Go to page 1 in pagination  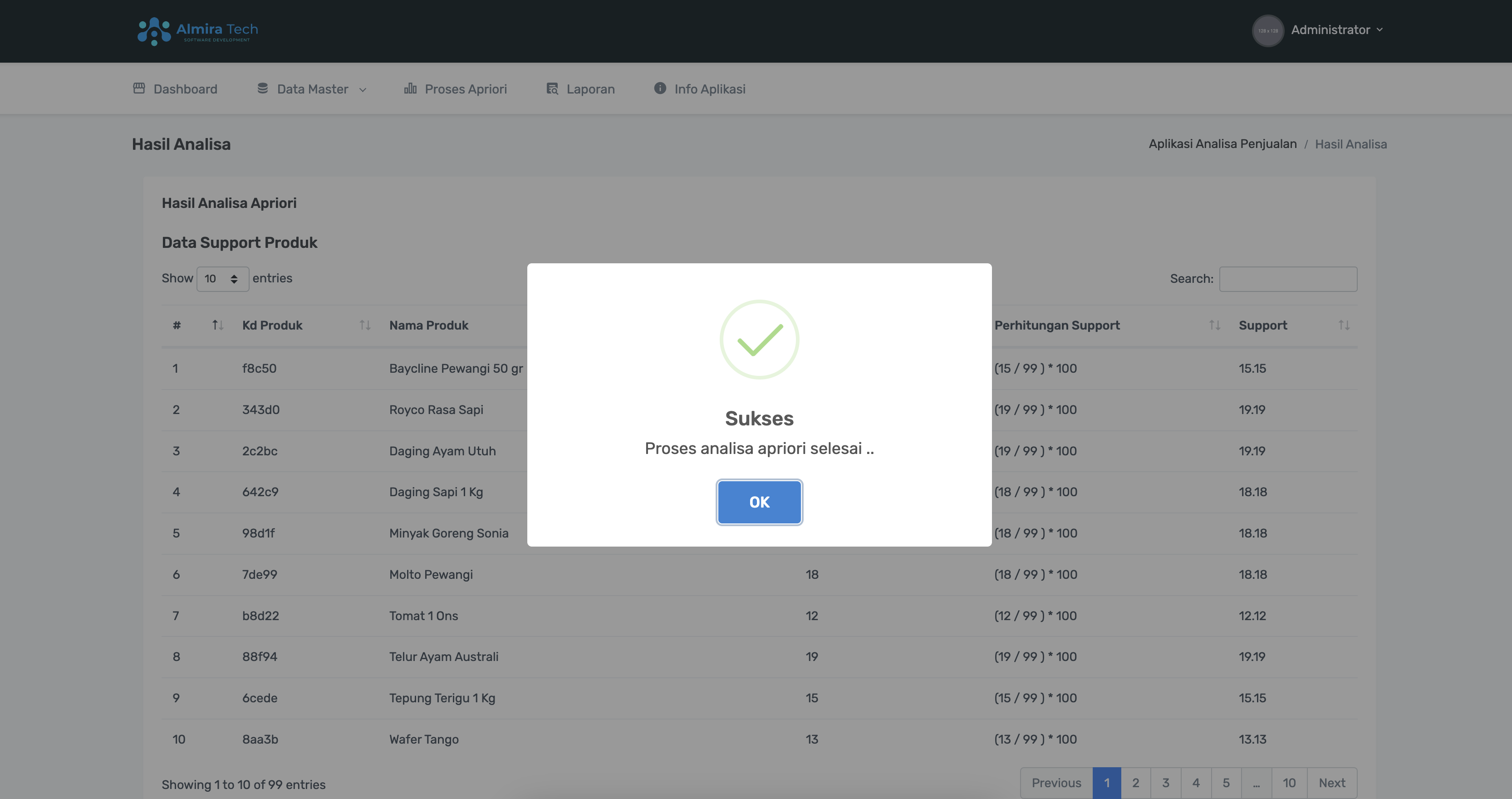point(1106,783)
